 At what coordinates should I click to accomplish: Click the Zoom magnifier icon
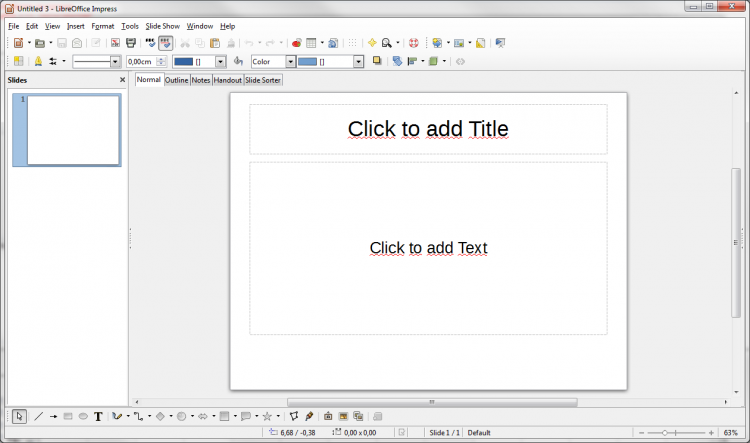click(386, 43)
